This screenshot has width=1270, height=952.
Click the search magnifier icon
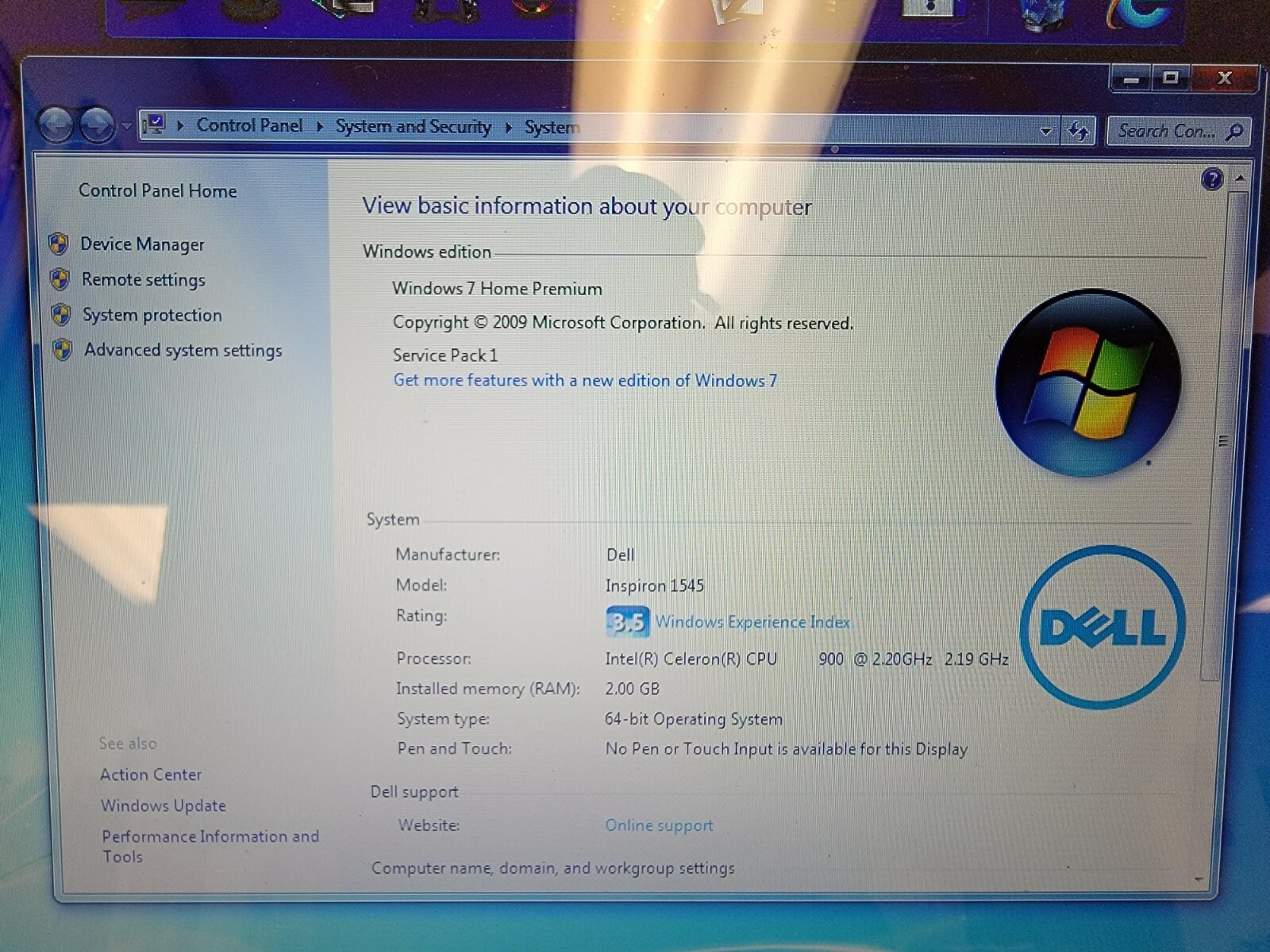[x=1234, y=132]
